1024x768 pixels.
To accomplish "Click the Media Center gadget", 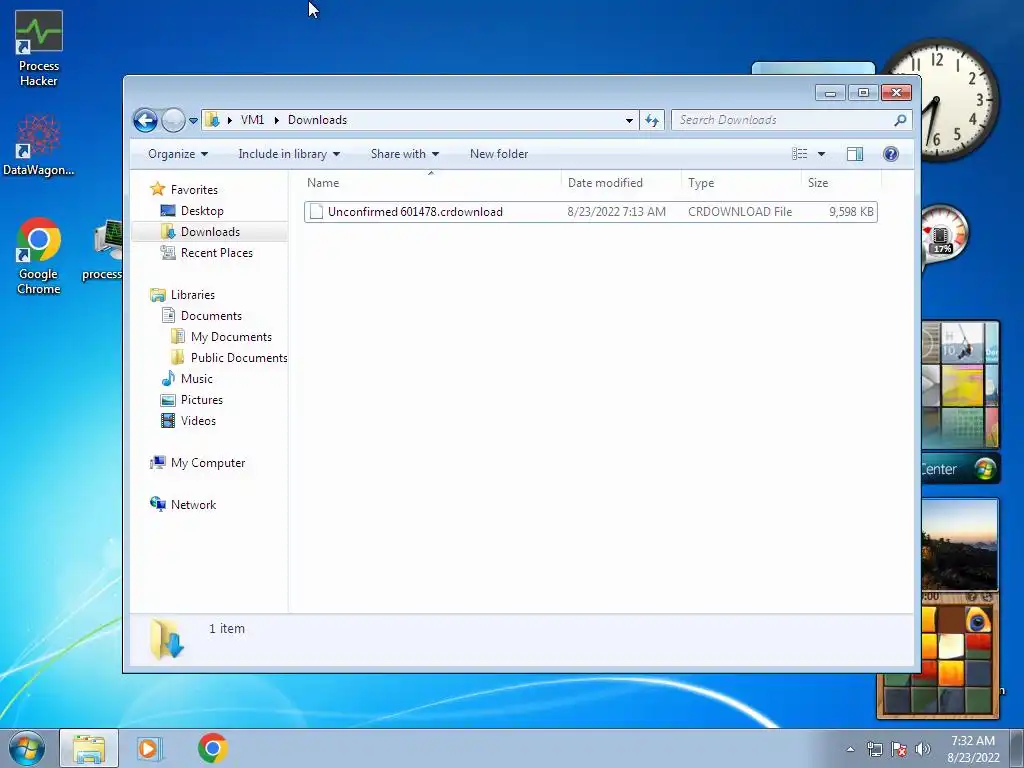I will point(960,402).
